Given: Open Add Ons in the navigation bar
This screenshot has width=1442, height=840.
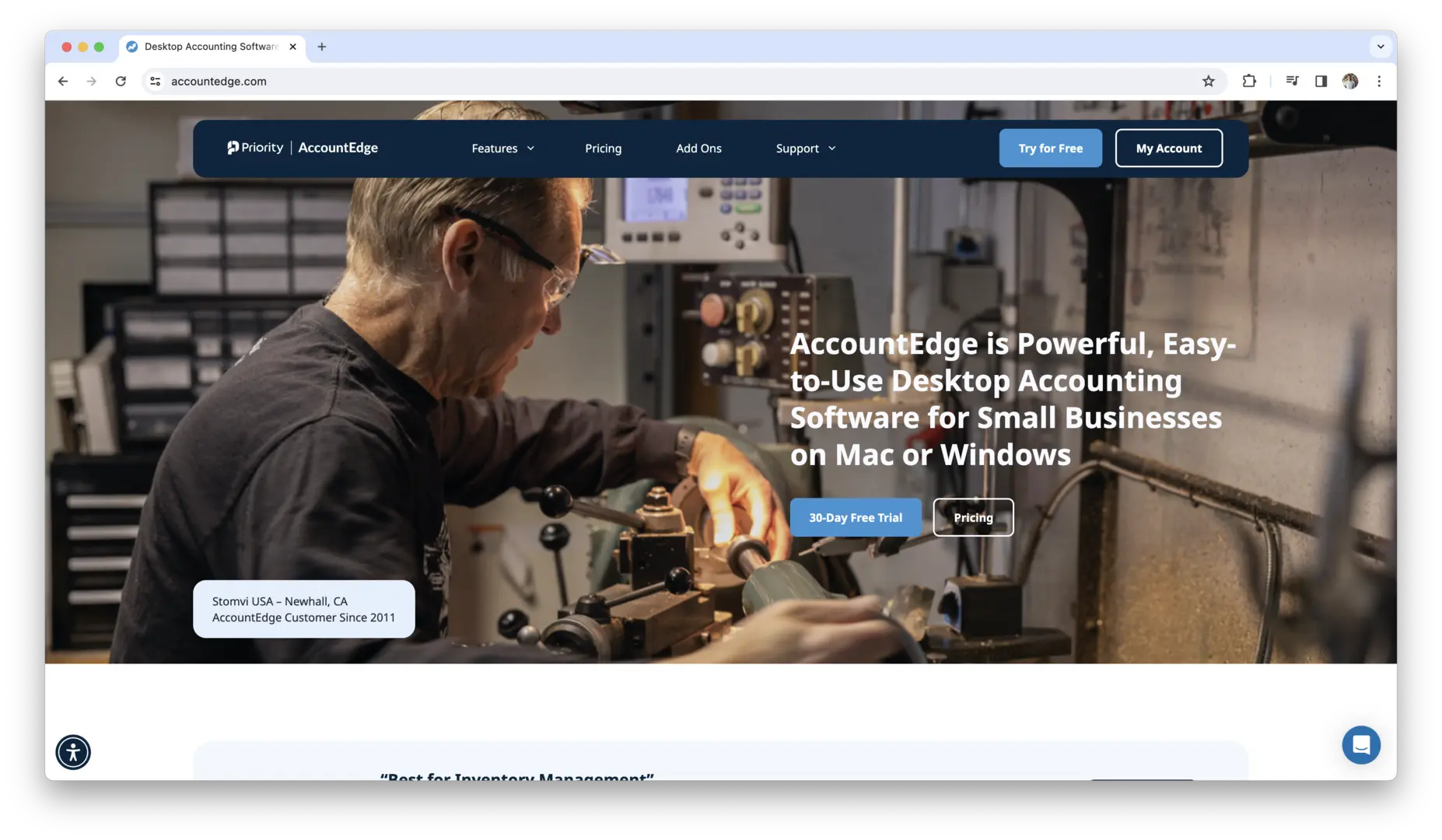Looking at the screenshot, I should pyautogui.click(x=698, y=148).
